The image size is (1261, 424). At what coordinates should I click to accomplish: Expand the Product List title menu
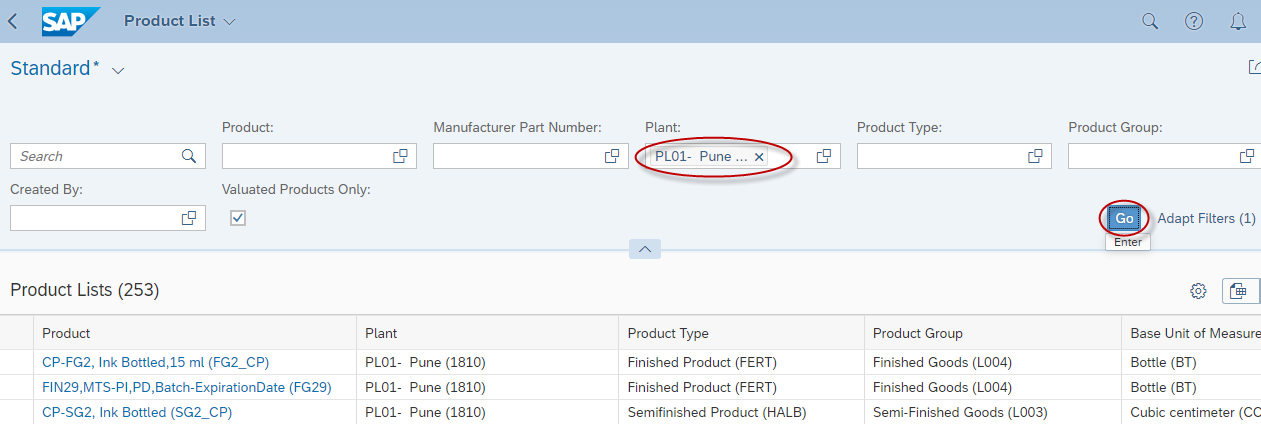click(x=230, y=21)
